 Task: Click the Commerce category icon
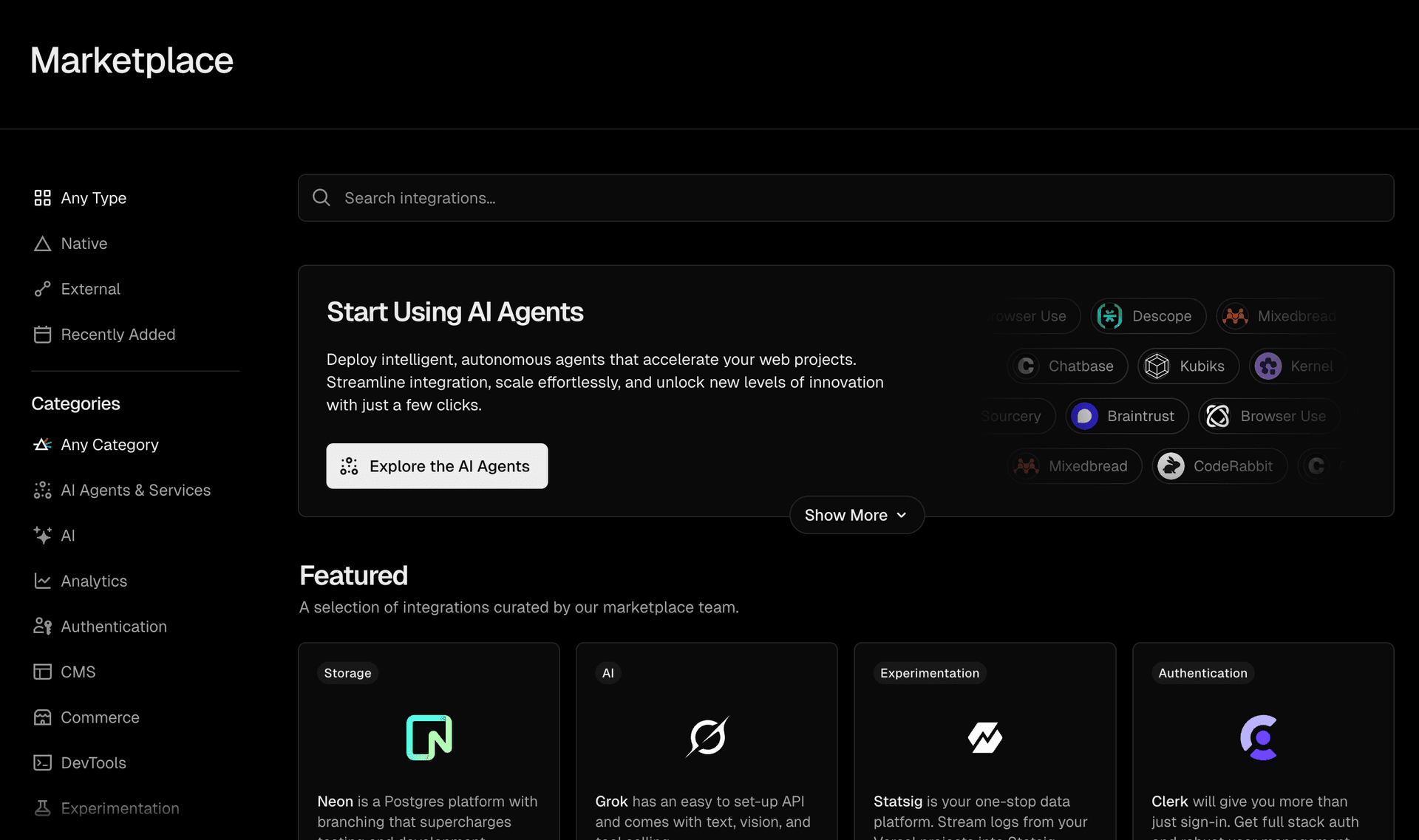click(42, 717)
